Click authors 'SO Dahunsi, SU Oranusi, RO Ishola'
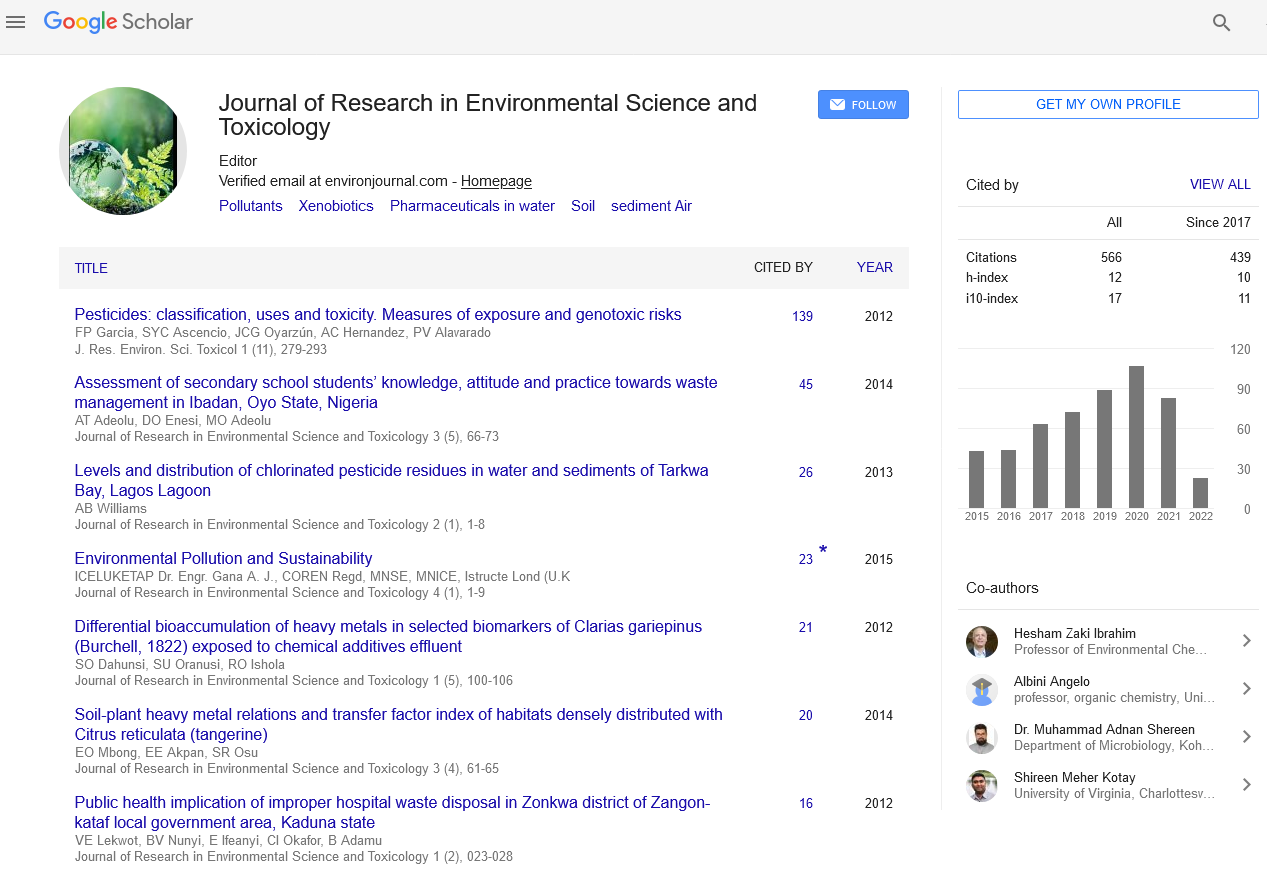The width and height of the screenshot is (1267, 869). point(179,664)
